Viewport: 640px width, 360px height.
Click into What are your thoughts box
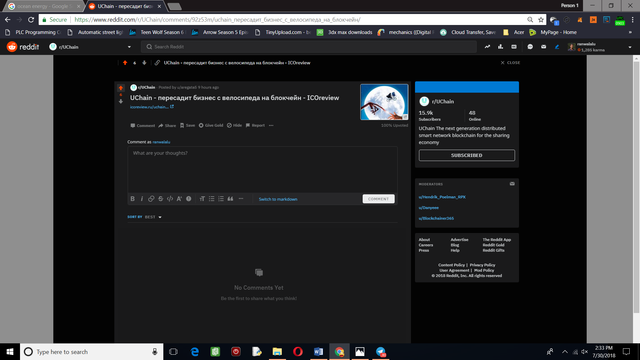pyautogui.click(x=262, y=169)
